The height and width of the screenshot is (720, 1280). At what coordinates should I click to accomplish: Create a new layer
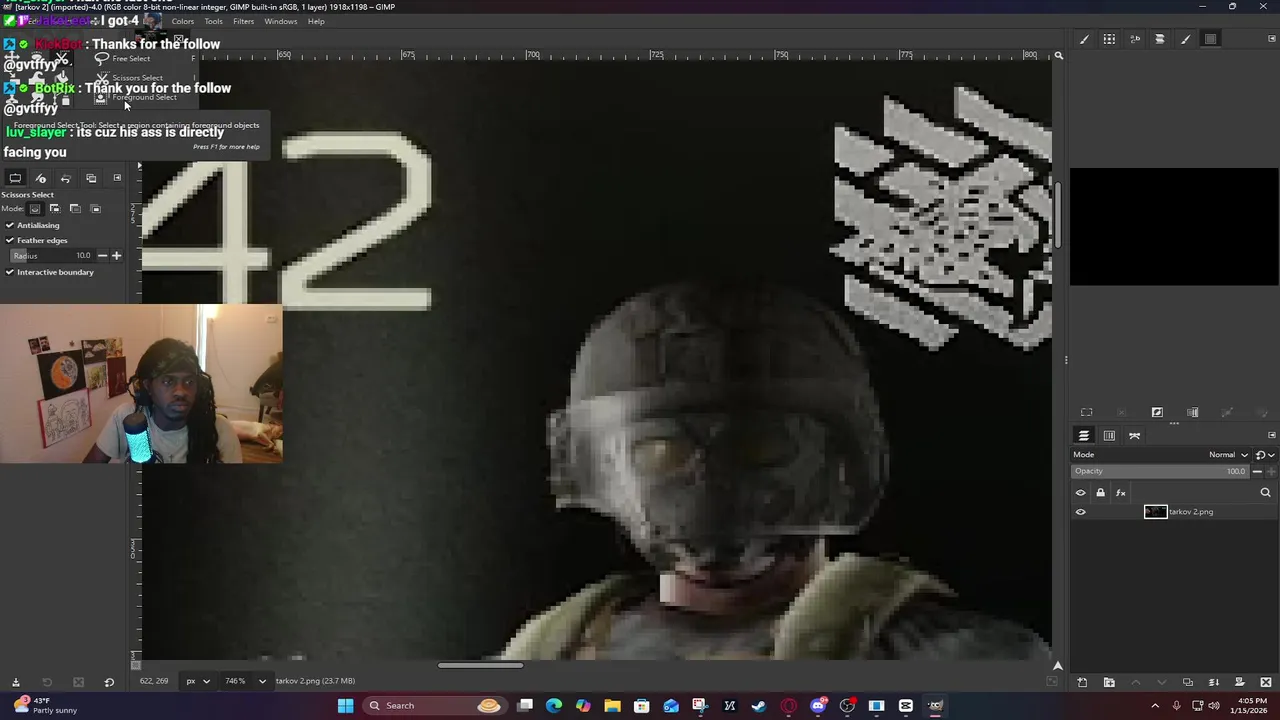[1082, 682]
